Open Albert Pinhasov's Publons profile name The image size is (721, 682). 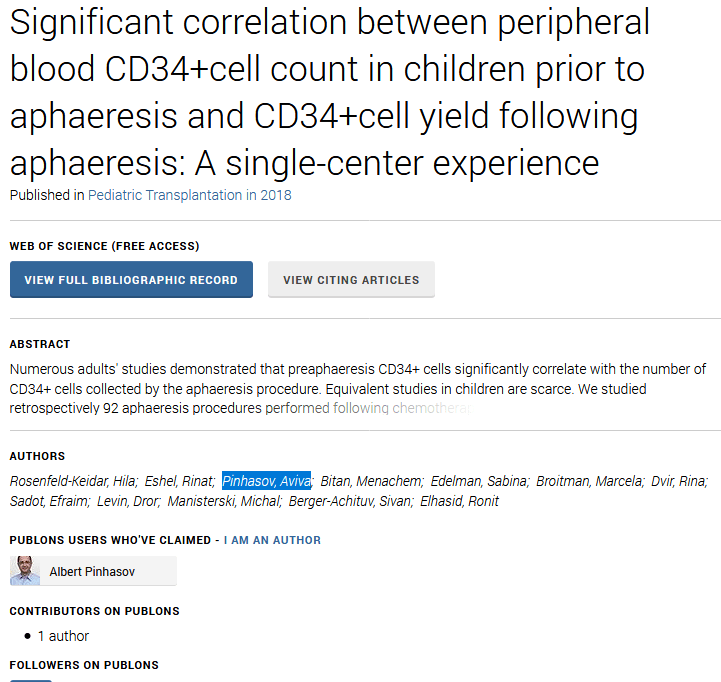tap(92, 572)
